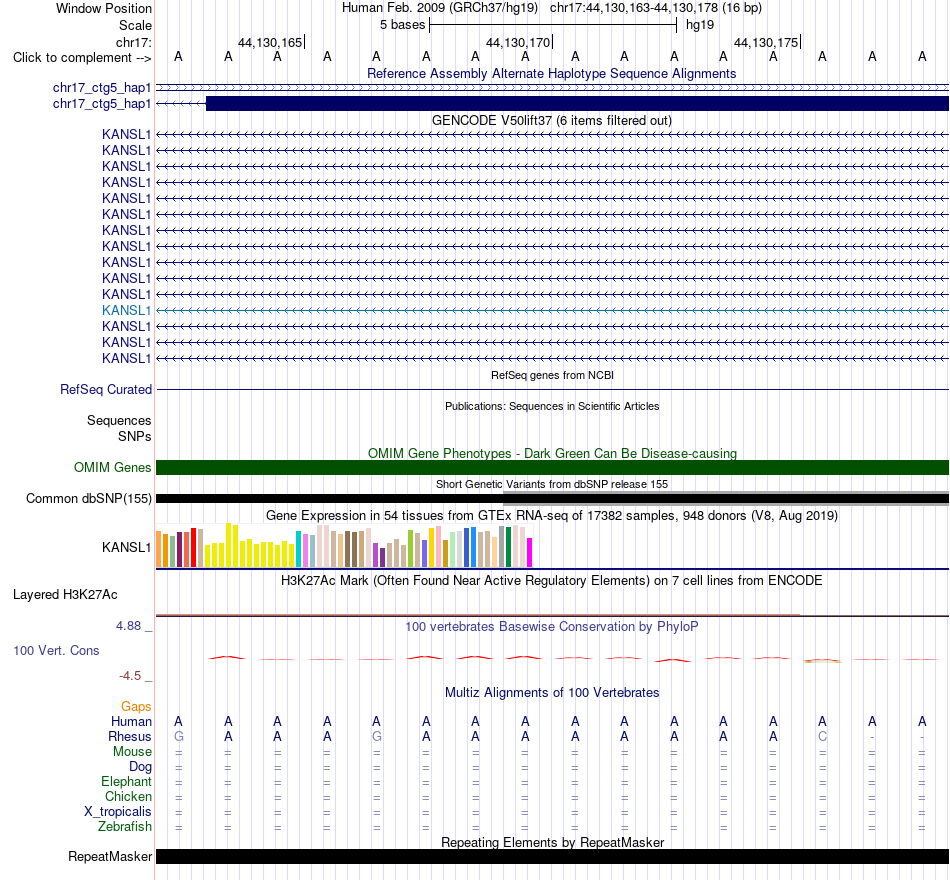Click the solid dark blue chr17_ctg5_hap1 alignment block
Viewport: 950px width, 880px height.
pyautogui.click(x=577, y=104)
